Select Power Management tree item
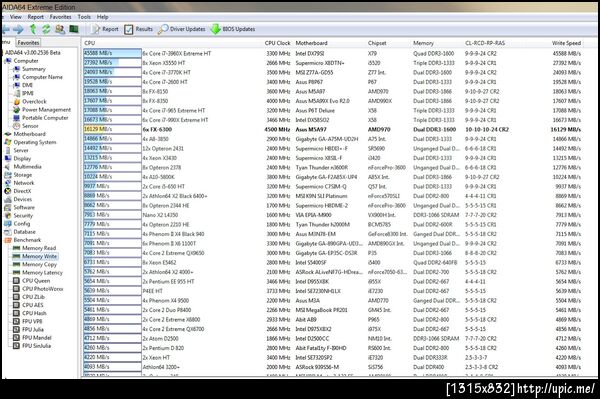Image resolution: width=600 pixels, height=399 pixels. [46, 109]
